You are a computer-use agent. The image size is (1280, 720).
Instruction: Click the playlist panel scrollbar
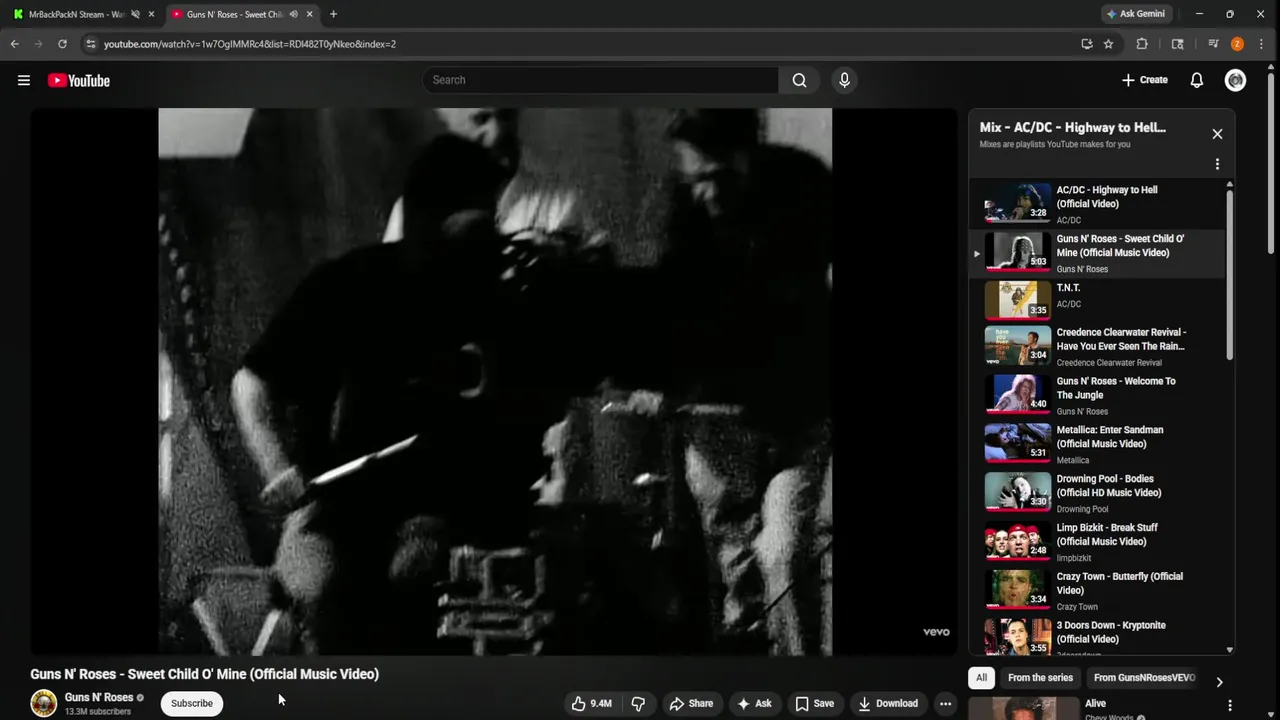(x=1230, y=275)
